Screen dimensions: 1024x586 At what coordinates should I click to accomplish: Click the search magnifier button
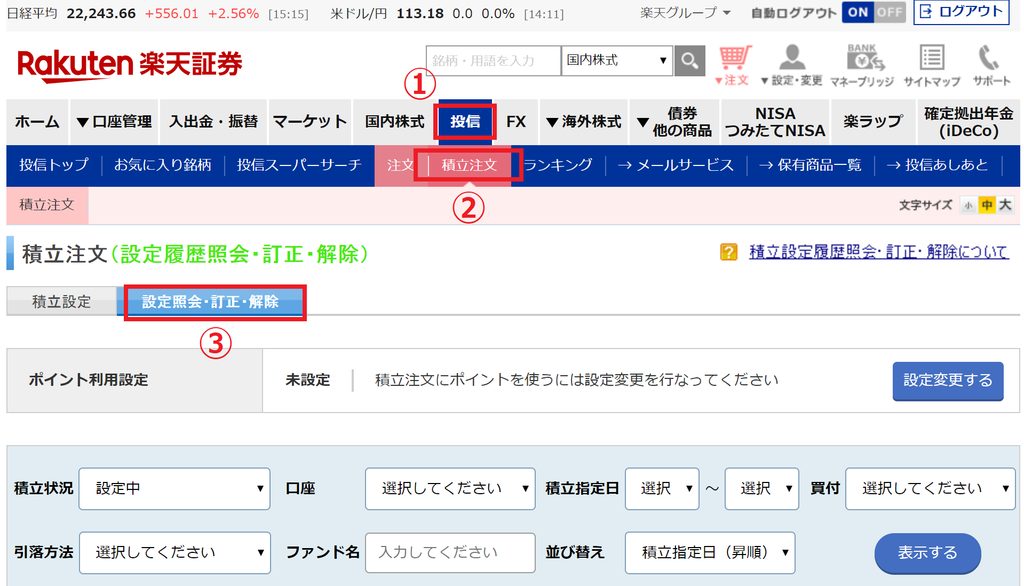(690, 61)
